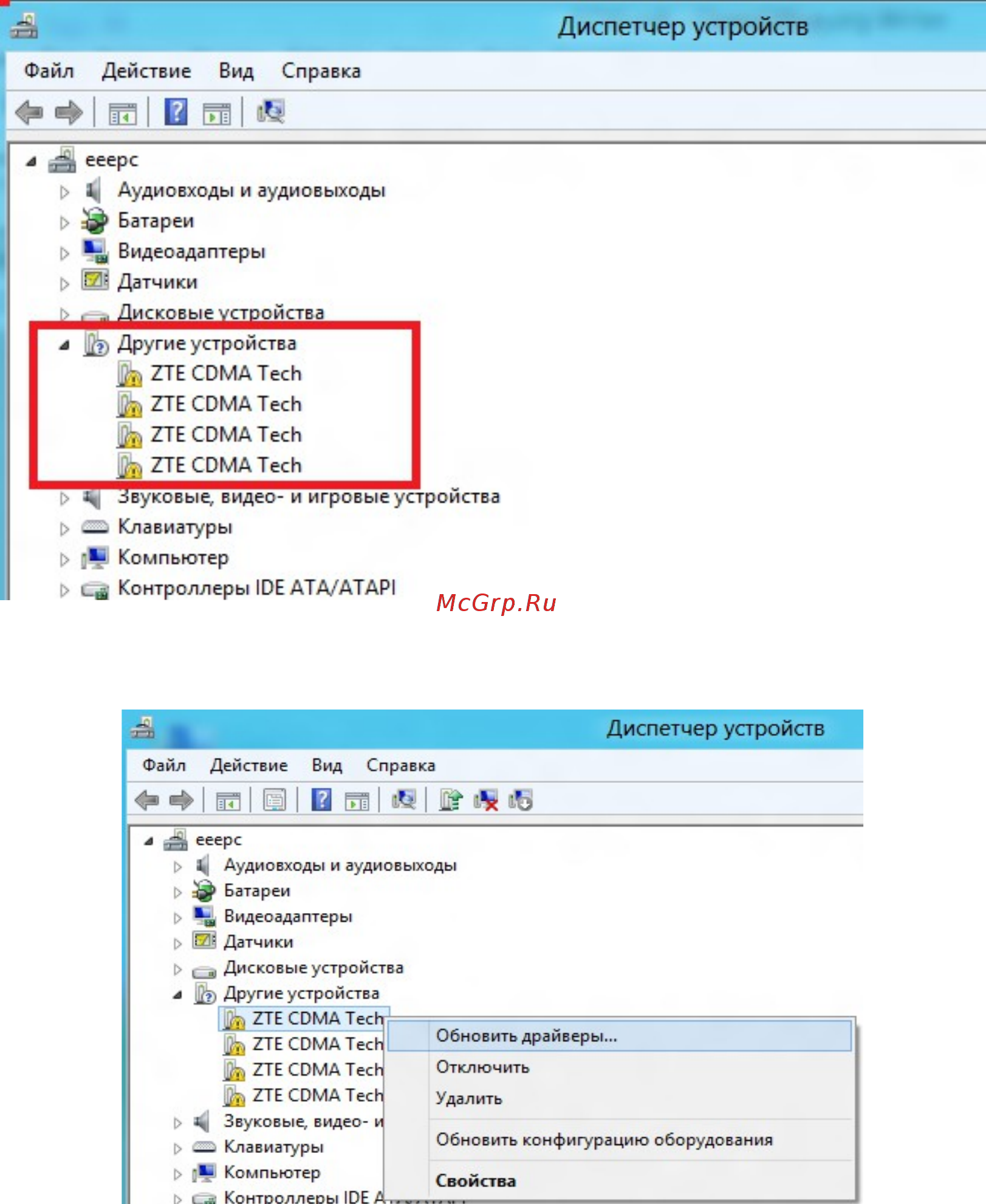Click Device Manager title icon in upper window
986x1204 pixels.
click(x=24, y=26)
